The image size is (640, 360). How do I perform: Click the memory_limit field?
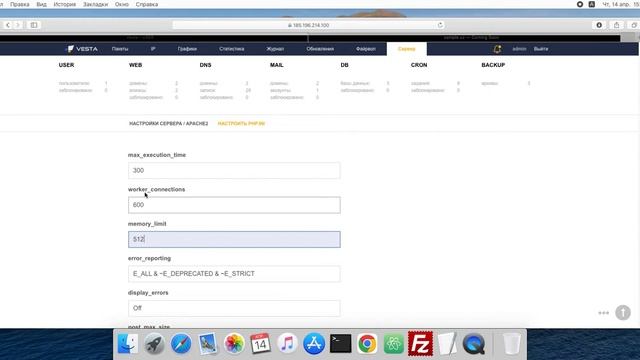[x=234, y=239]
